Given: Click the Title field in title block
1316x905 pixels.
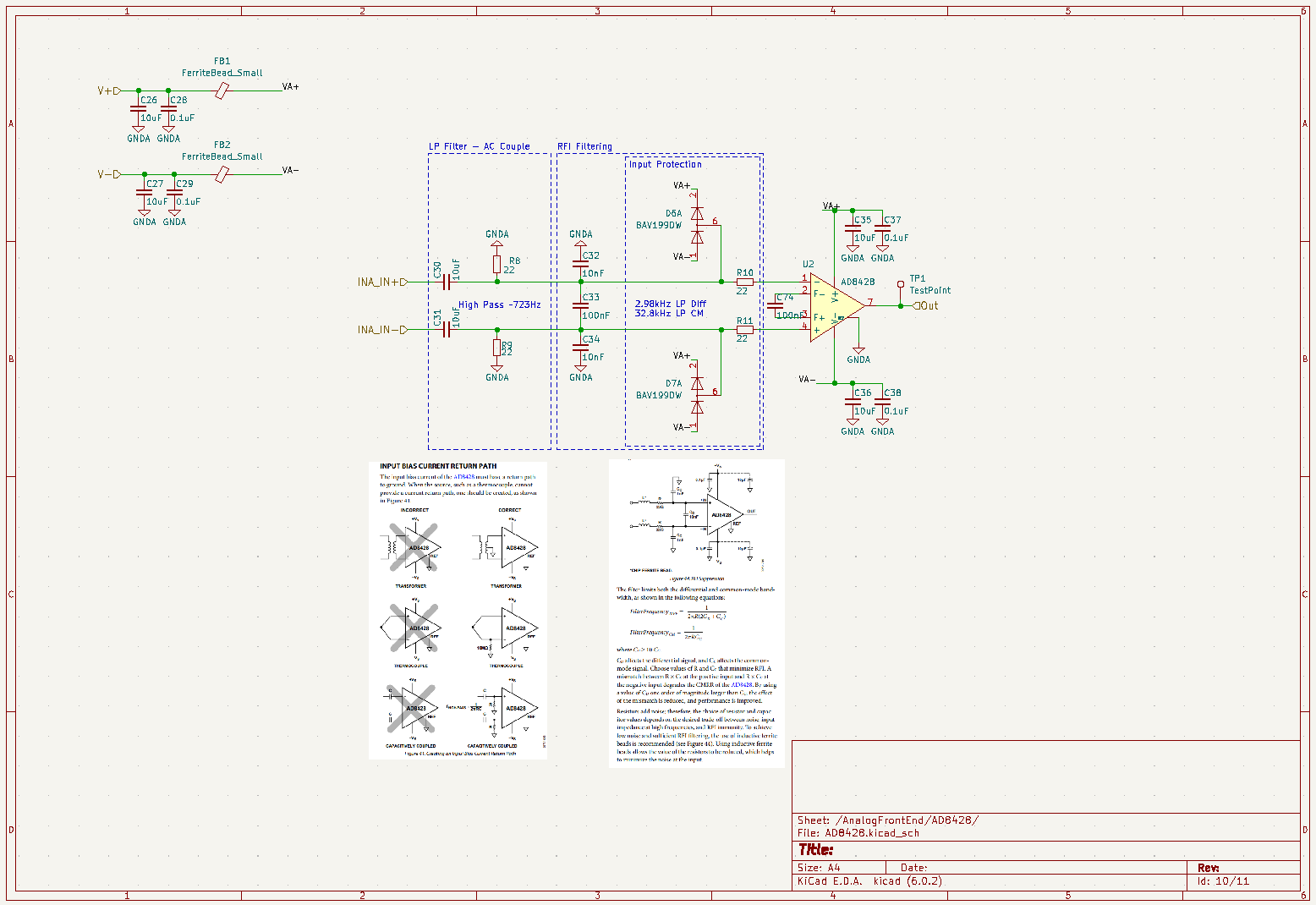Looking at the screenshot, I should (x=816, y=850).
